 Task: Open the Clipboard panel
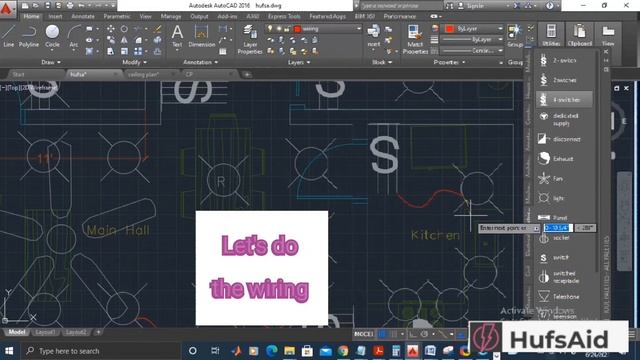579,35
